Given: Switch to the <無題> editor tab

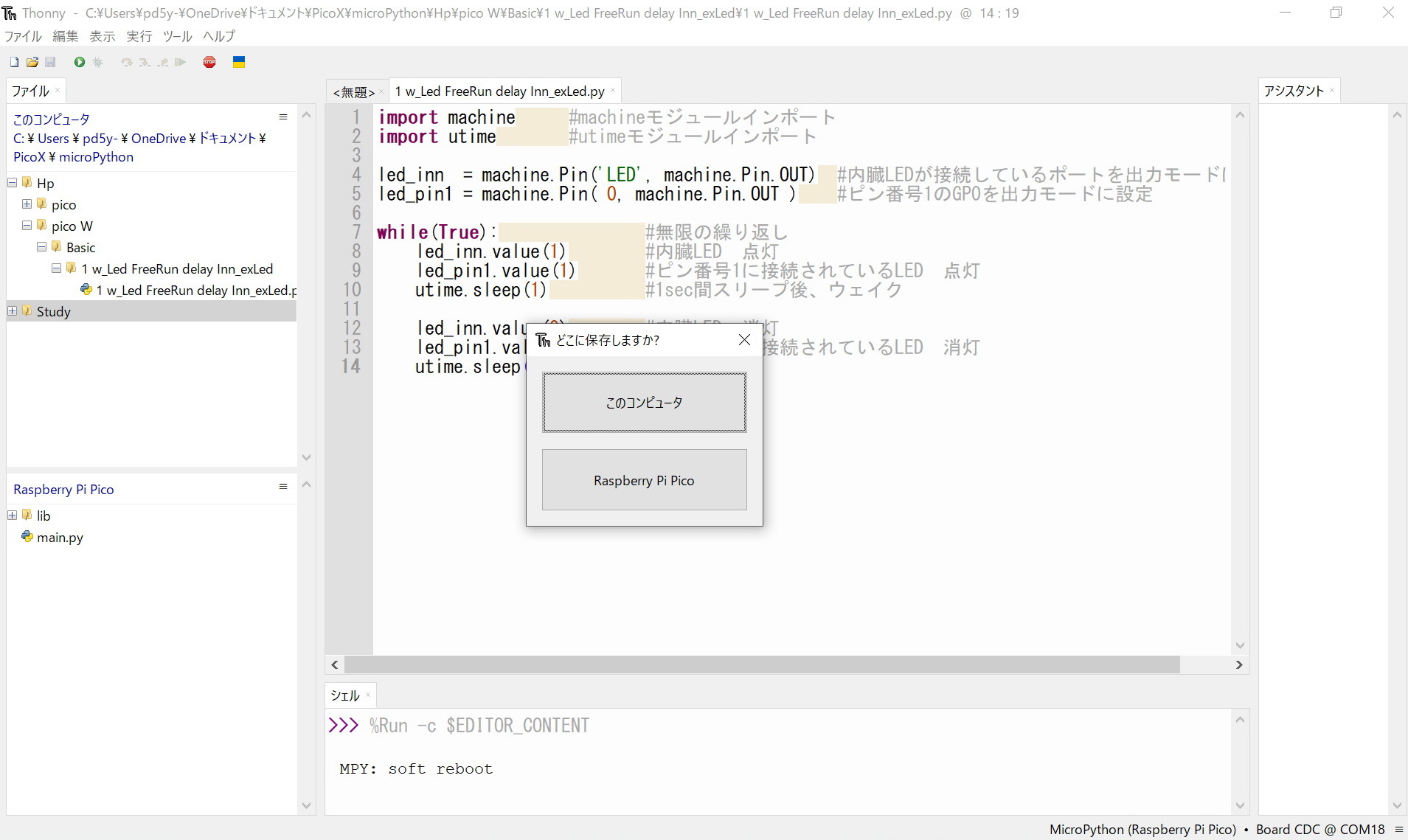Looking at the screenshot, I should point(353,92).
